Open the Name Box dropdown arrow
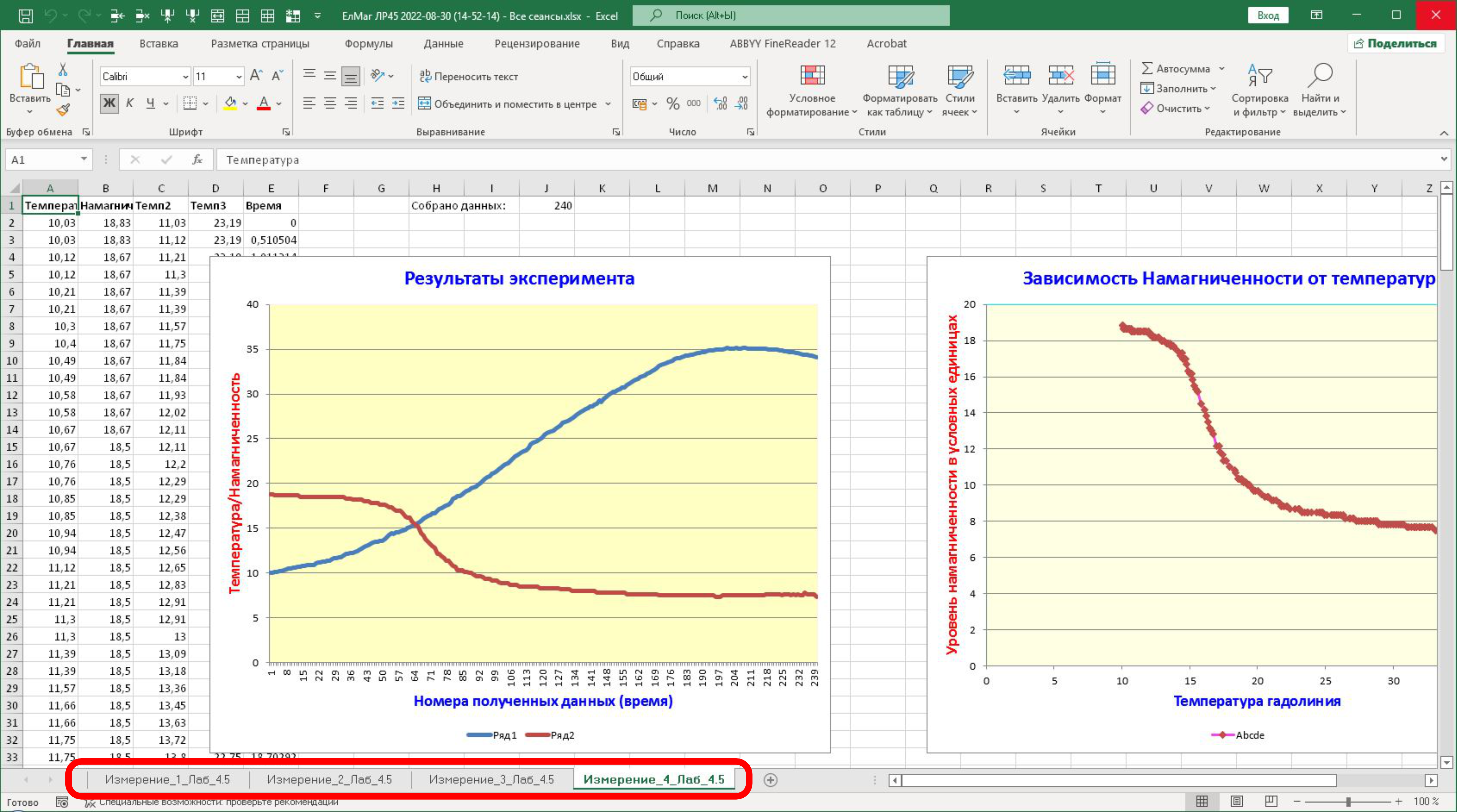The width and height of the screenshot is (1457, 812). tap(84, 159)
